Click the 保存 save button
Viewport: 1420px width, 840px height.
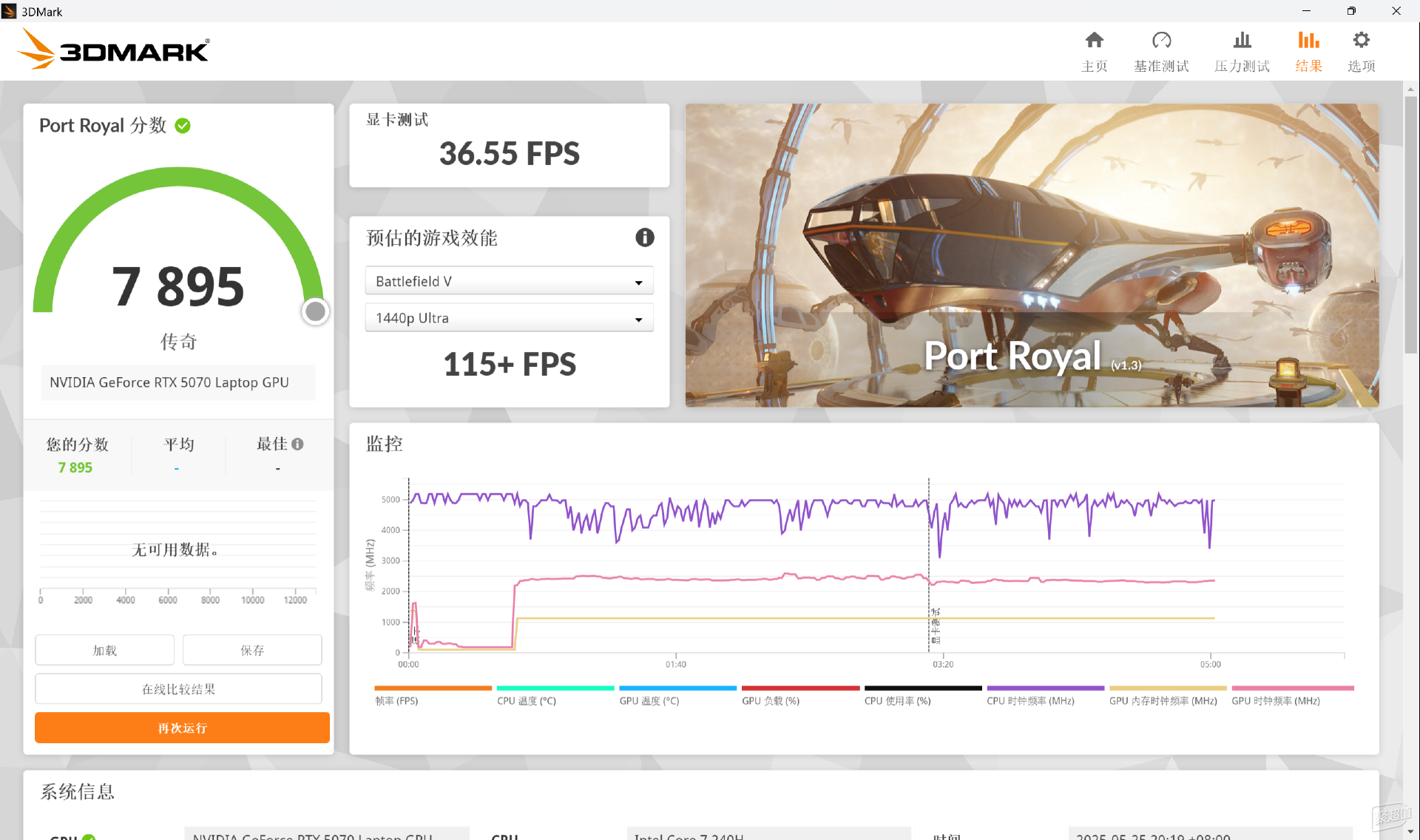point(252,650)
